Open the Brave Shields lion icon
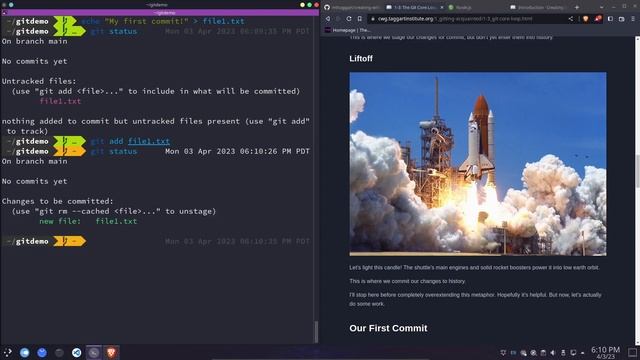This screenshot has width=640, height=360. [x=586, y=19]
